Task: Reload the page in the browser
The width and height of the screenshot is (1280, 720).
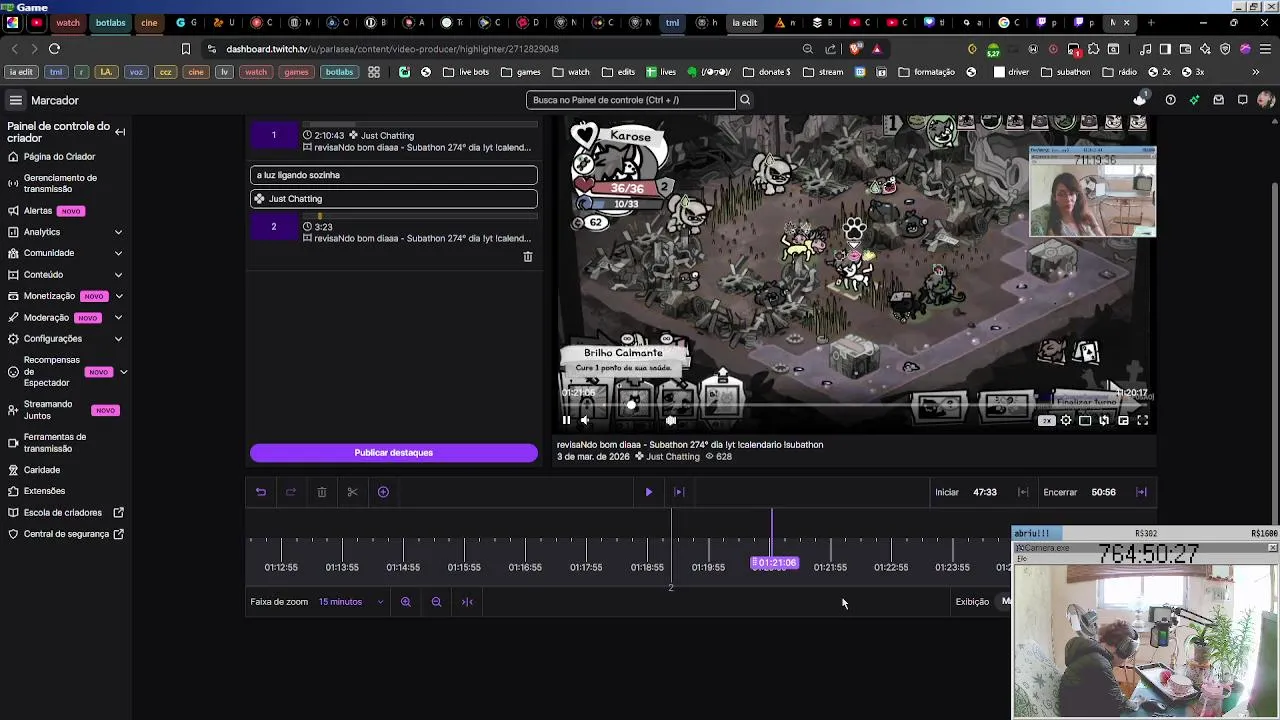Action: [54, 48]
